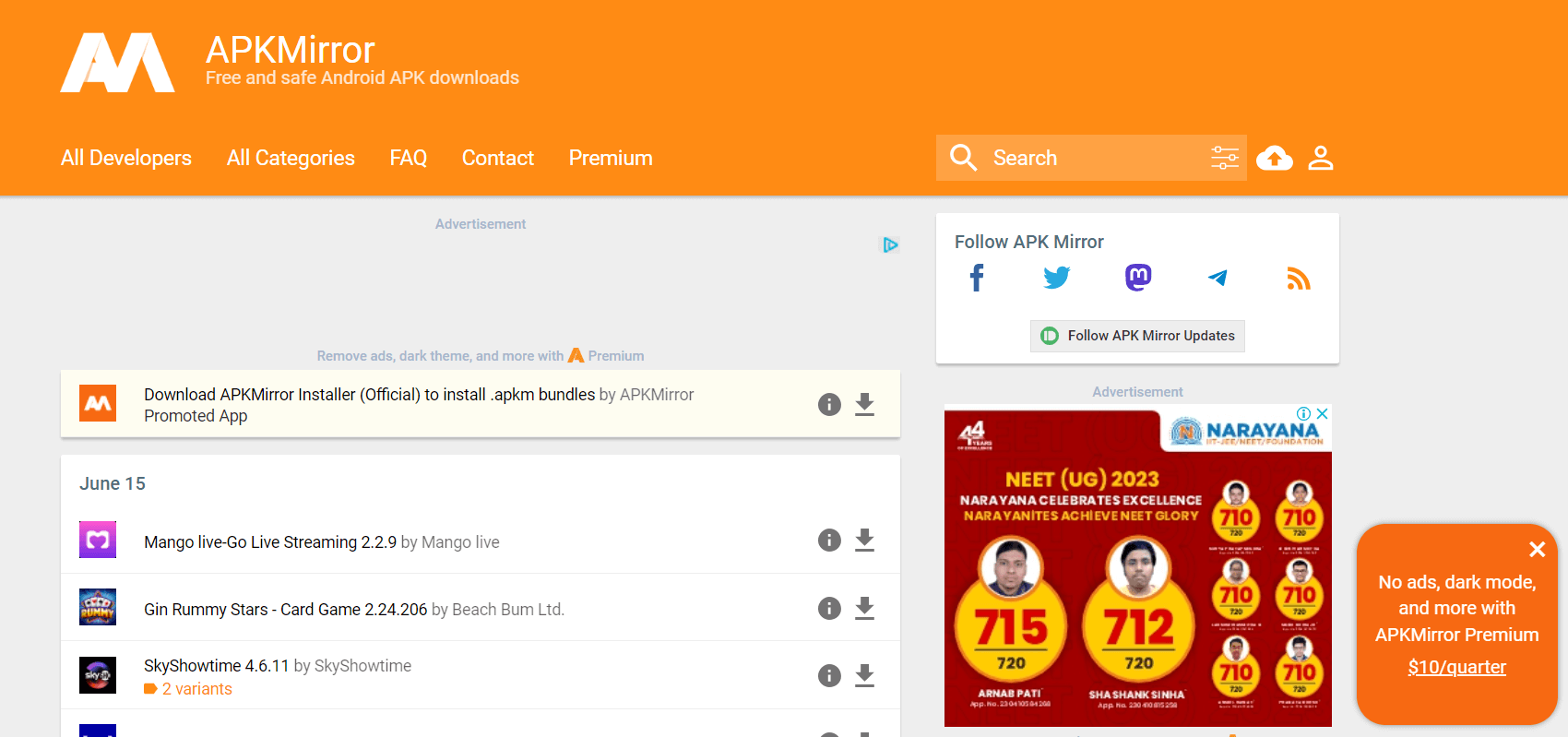Go to the All Categories page

click(291, 158)
